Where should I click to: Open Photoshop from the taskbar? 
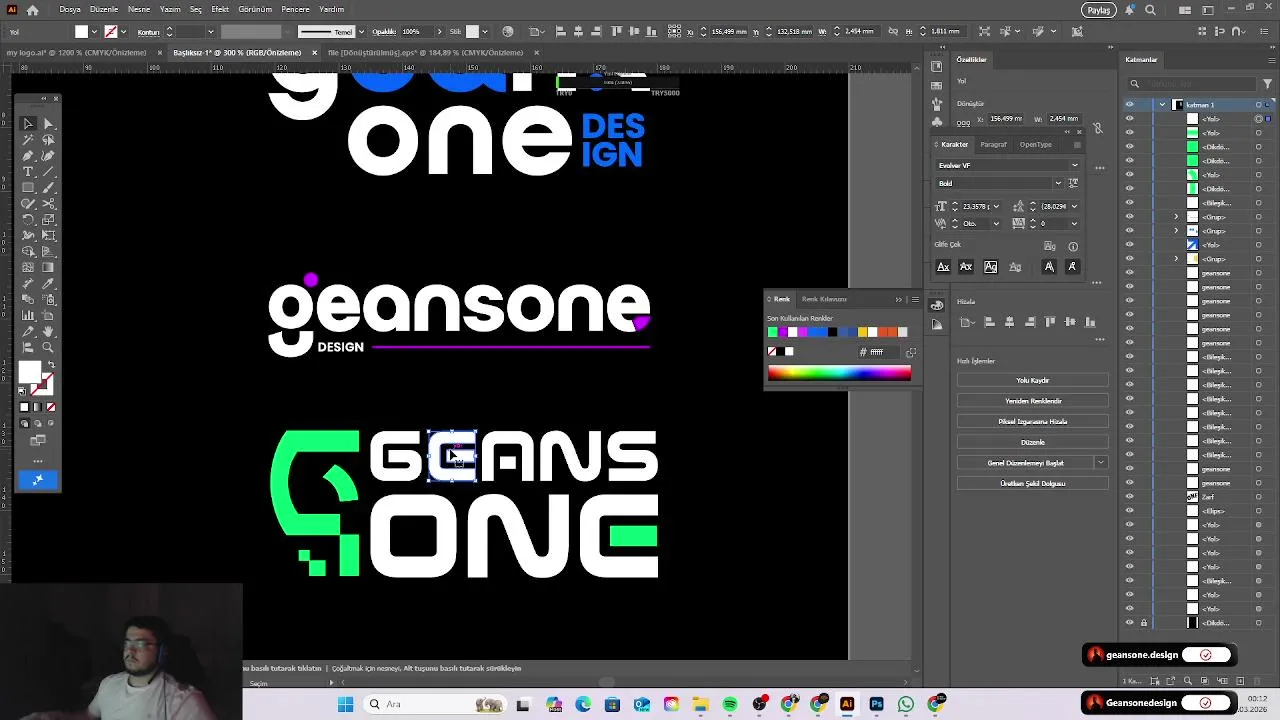pyautogui.click(x=876, y=705)
